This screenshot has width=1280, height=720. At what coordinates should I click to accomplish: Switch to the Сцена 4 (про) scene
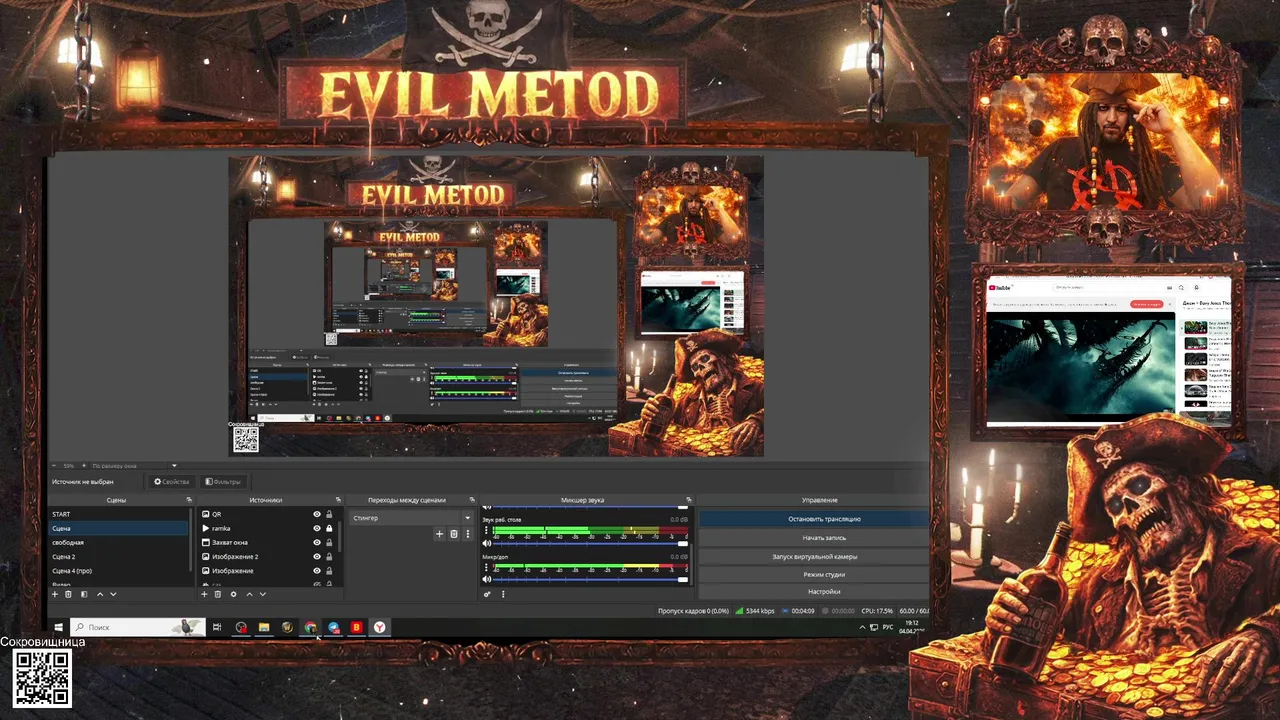119,570
